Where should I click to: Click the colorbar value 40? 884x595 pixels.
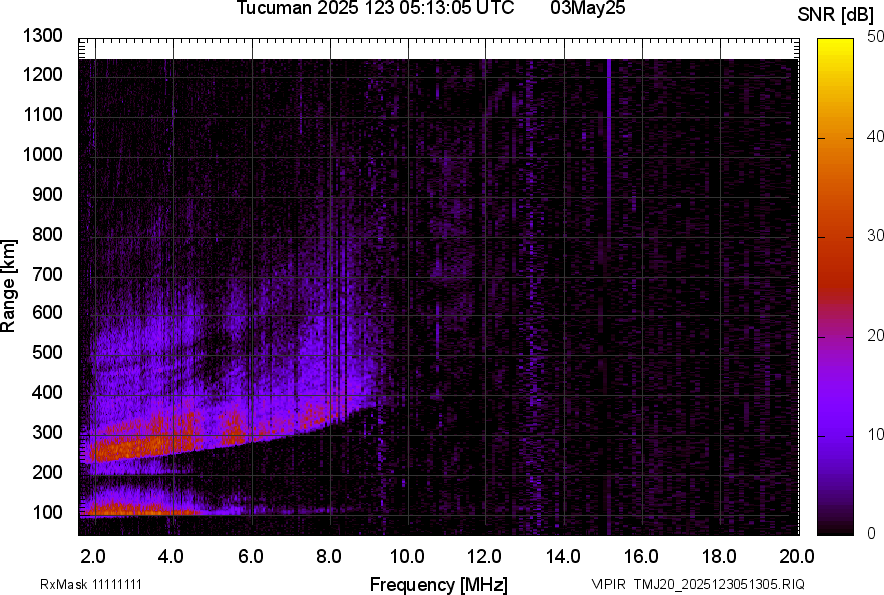tap(875, 136)
